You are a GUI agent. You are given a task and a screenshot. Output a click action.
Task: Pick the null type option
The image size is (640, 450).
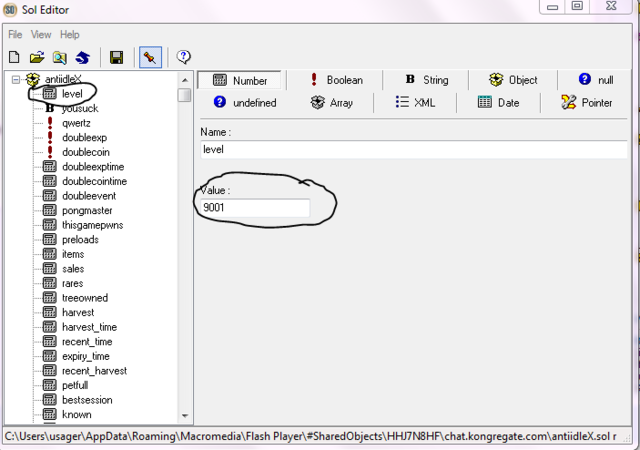point(595,80)
